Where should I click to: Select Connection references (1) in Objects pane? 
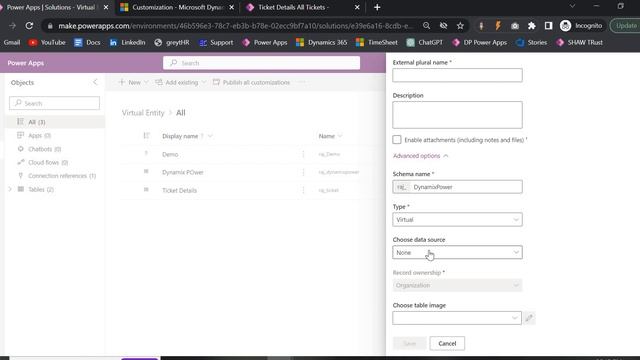55,176
